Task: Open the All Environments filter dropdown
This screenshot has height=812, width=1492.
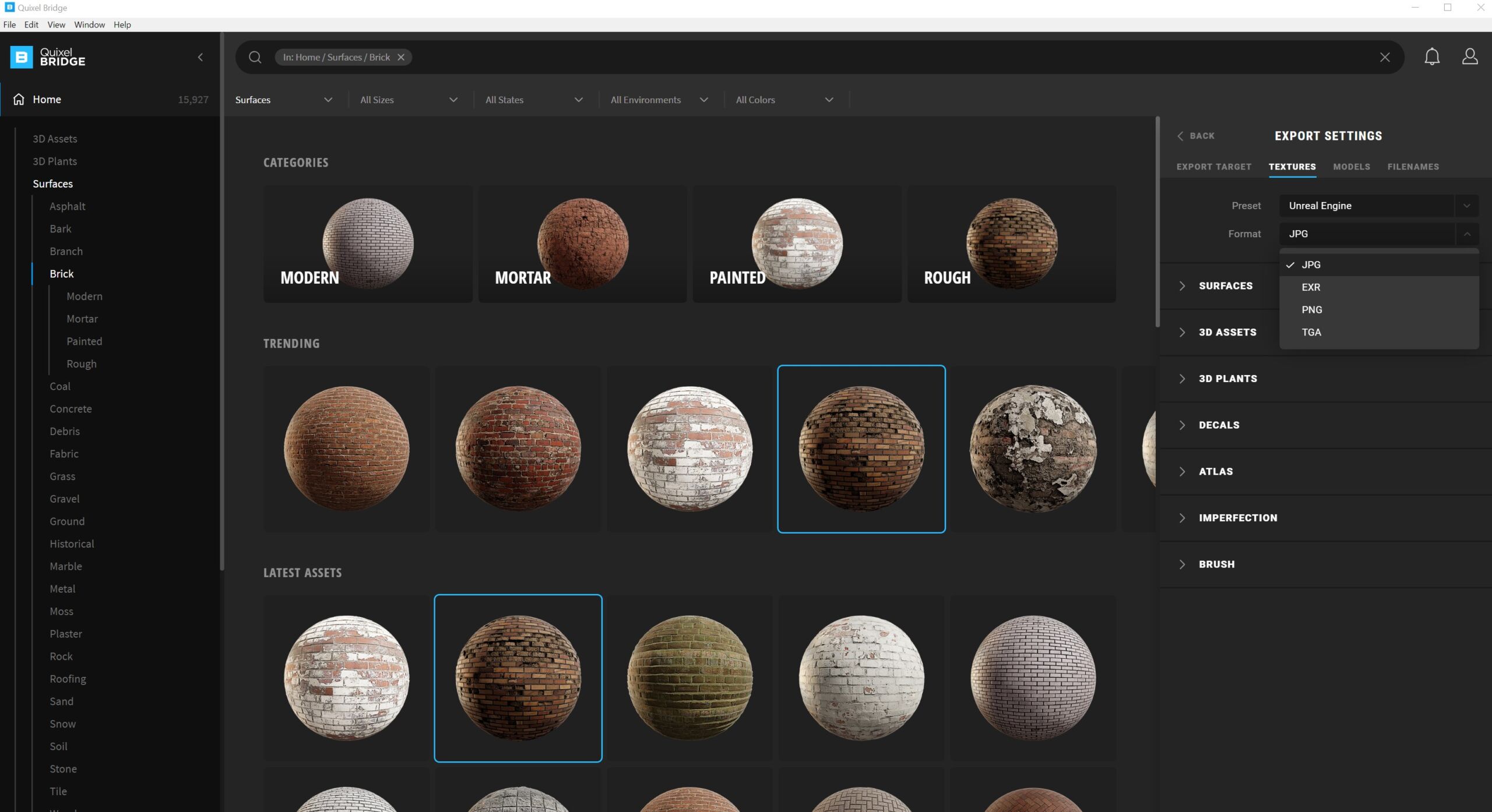Action: tap(659, 100)
